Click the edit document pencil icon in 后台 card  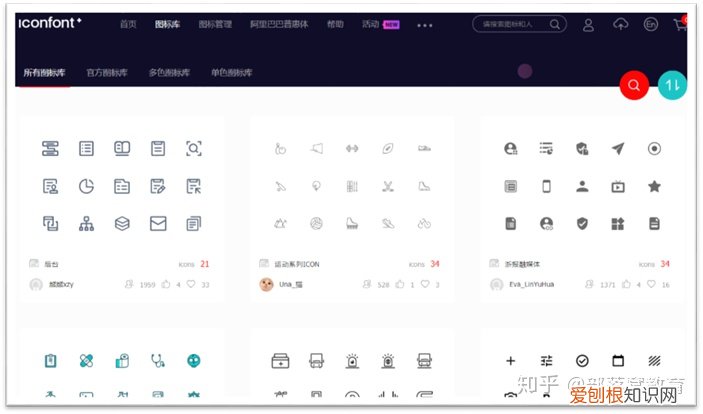[x=158, y=186]
